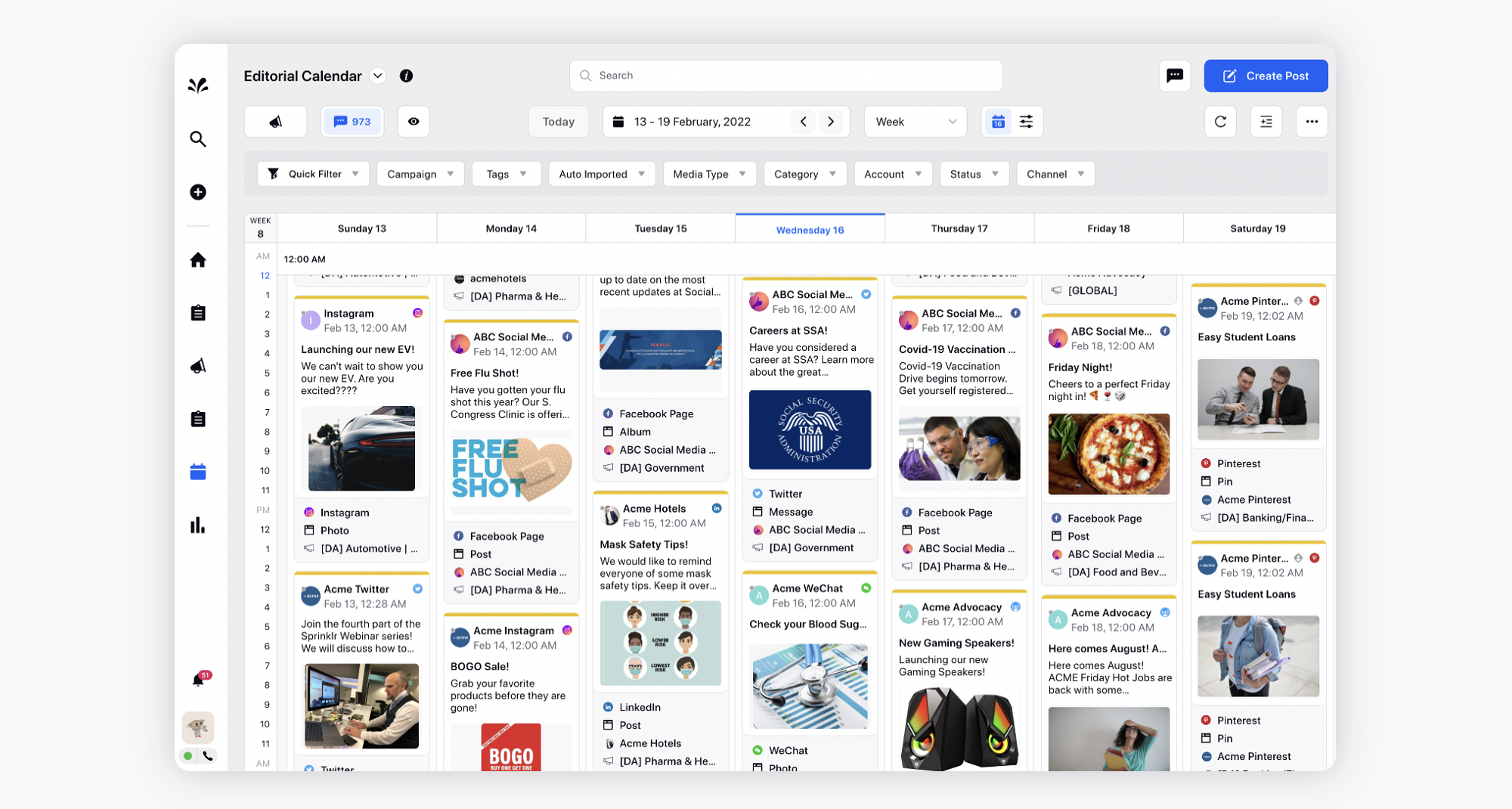This screenshot has width=1512, height=809.
Task: Open the sidebar search icon
Action: pyautogui.click(x=198, y=139)
